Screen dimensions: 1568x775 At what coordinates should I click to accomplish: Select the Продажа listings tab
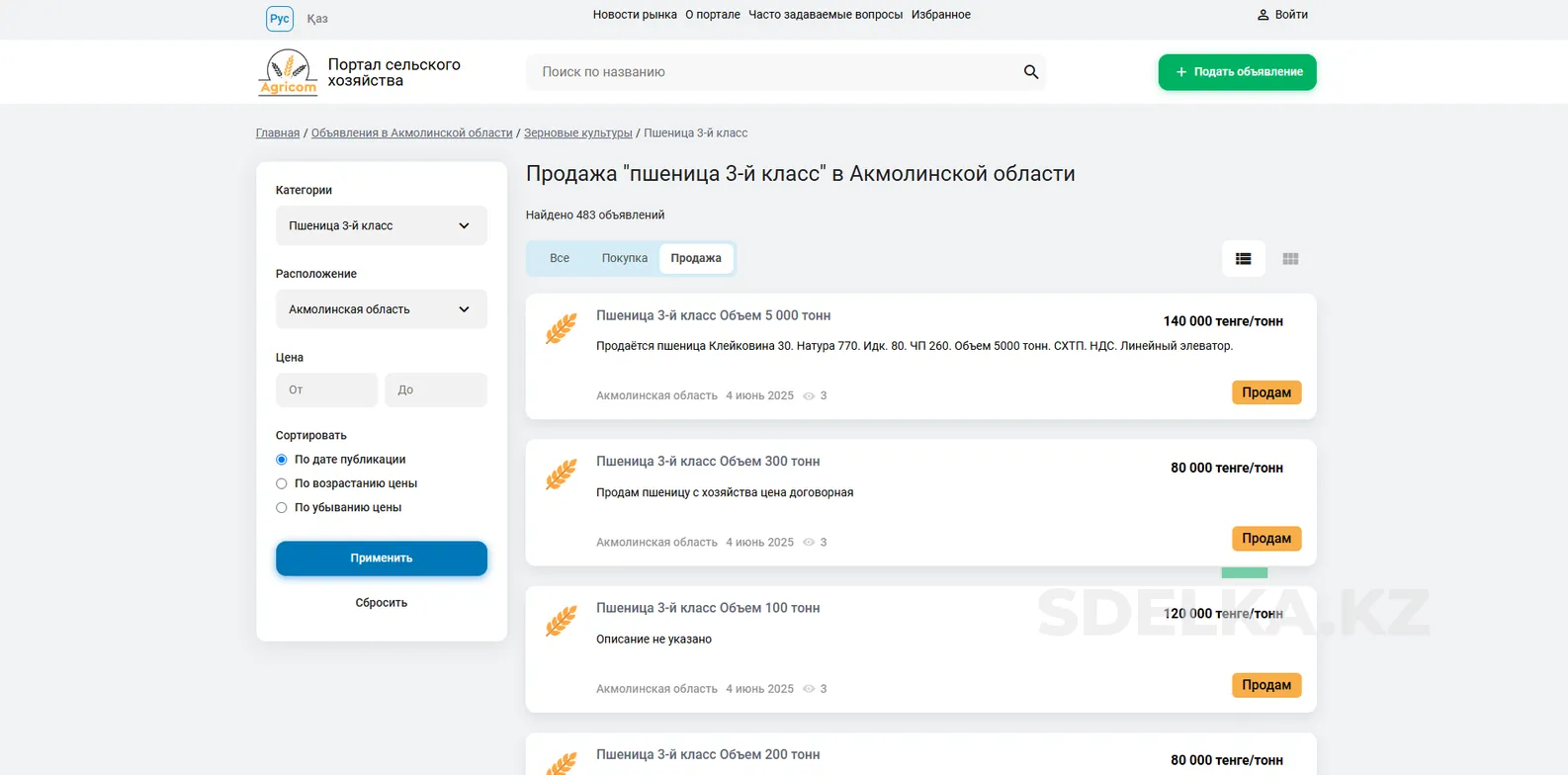click(x=696, y=258)
